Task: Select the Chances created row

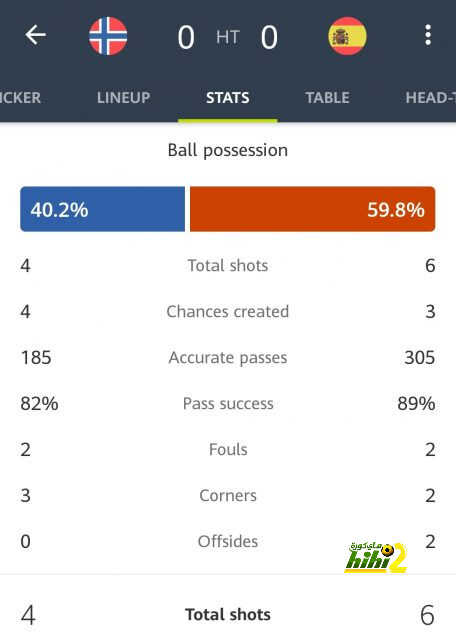Action: [x=228, y=311]
